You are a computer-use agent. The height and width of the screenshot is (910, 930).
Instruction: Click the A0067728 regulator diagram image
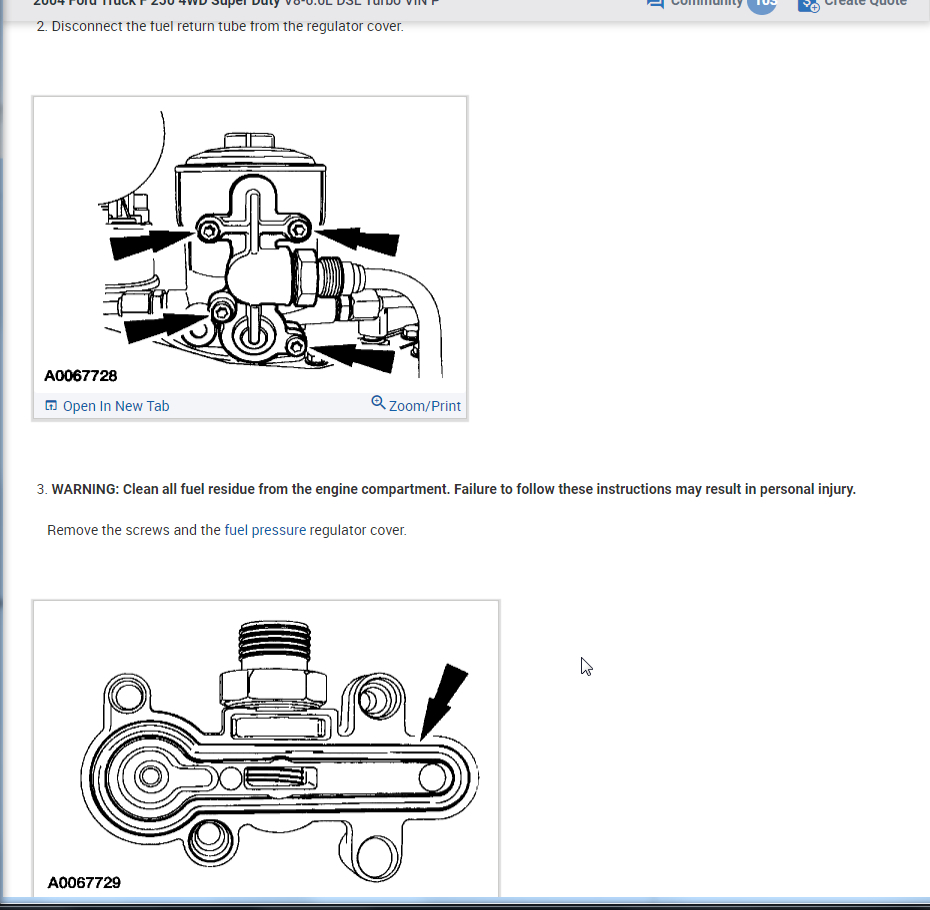[x=250, y=244]
